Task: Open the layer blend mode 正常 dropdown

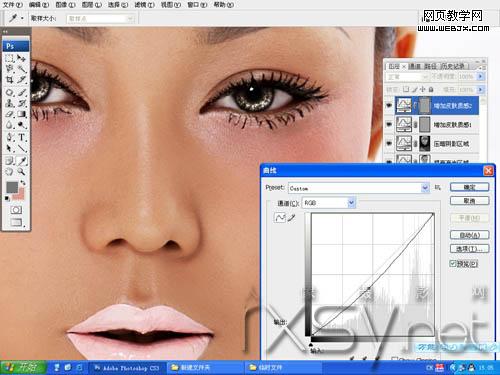Action: pos(407,77)
